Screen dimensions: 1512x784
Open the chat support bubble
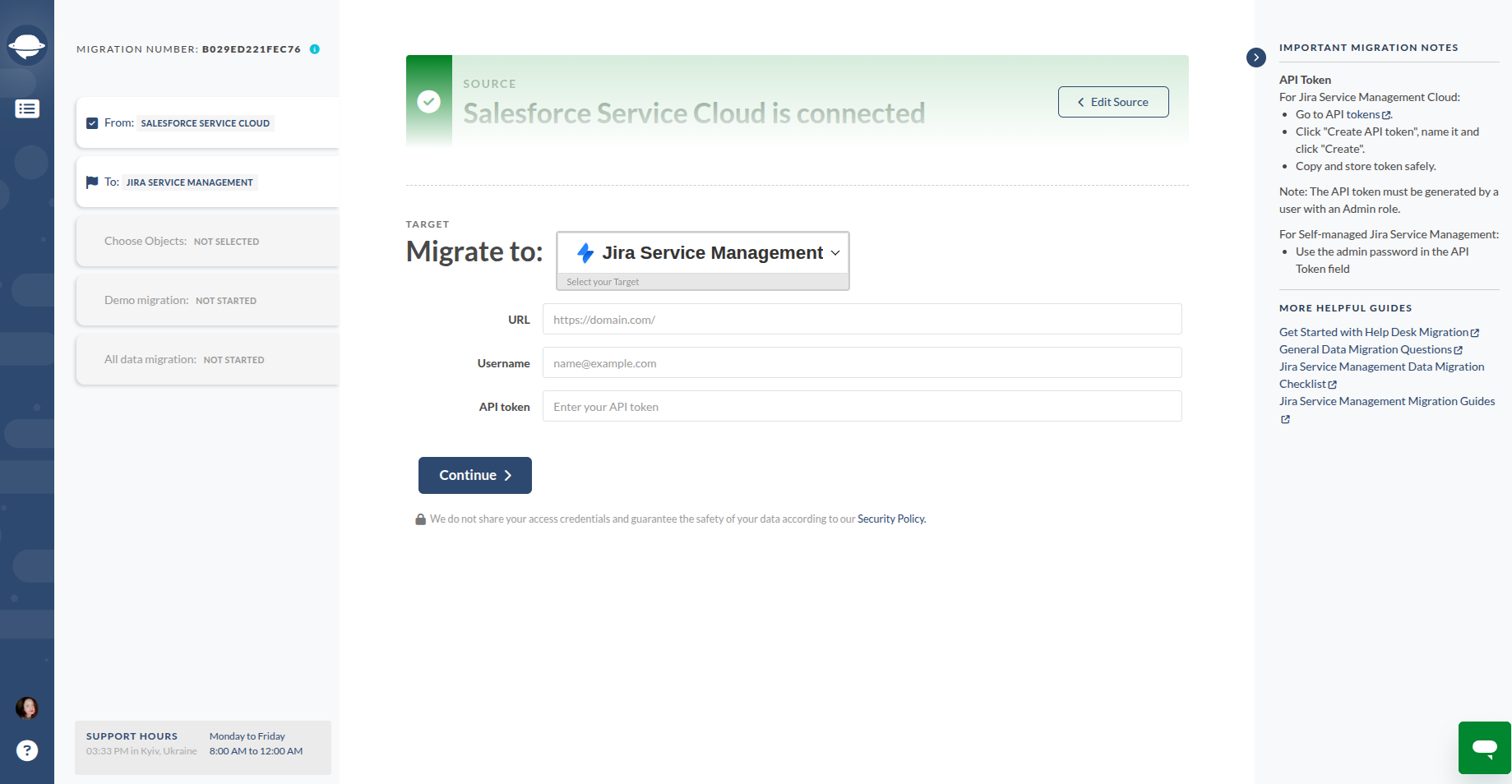click(1483, 747)
